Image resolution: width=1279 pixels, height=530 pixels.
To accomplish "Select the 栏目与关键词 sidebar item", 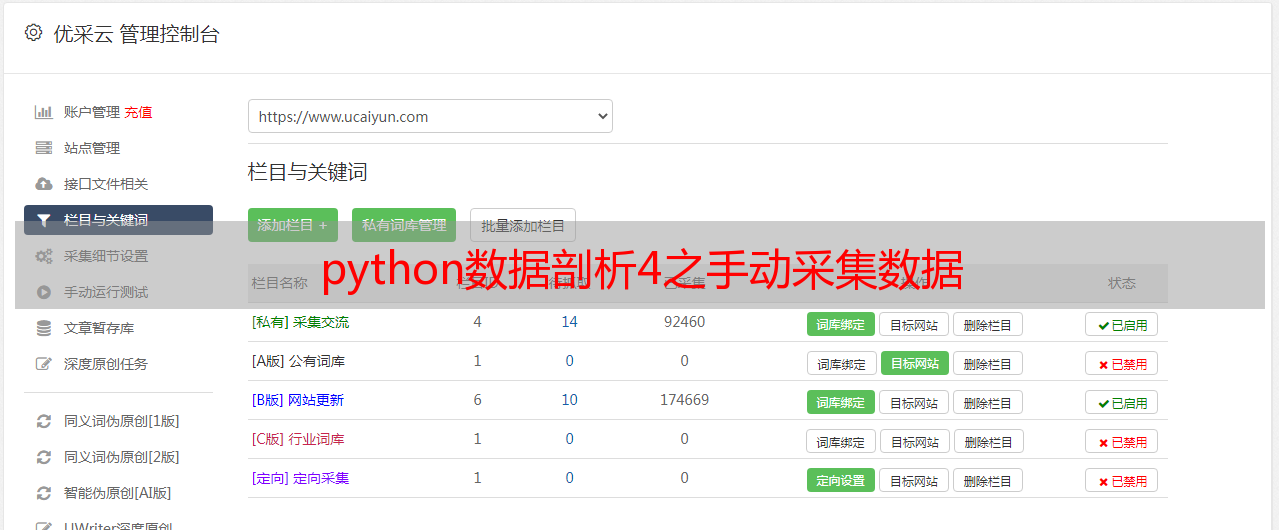I will (x=118, y=220).
